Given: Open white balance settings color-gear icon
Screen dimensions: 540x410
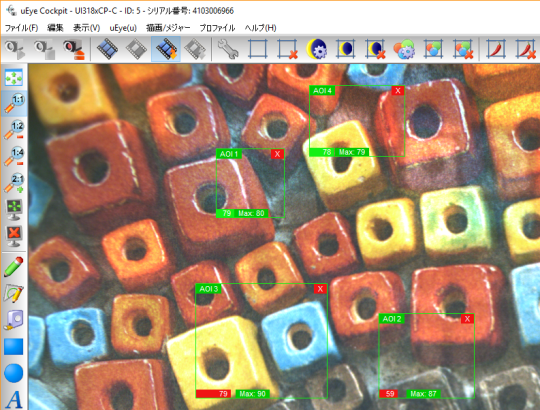Looking at the screenshot, I should (x=404, y=49).
